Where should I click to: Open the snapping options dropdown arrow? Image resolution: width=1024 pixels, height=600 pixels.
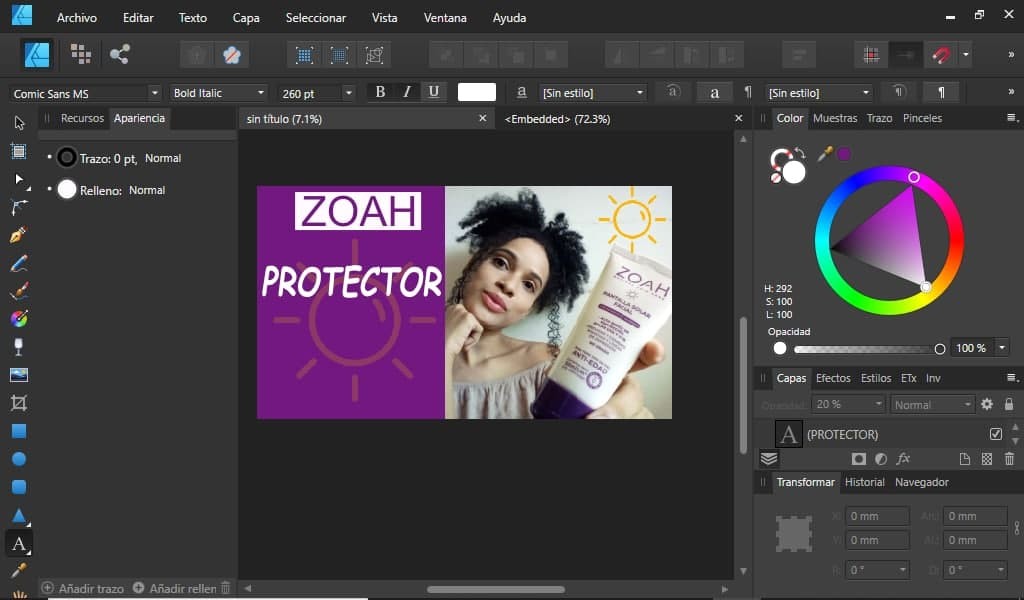[965, 55]
